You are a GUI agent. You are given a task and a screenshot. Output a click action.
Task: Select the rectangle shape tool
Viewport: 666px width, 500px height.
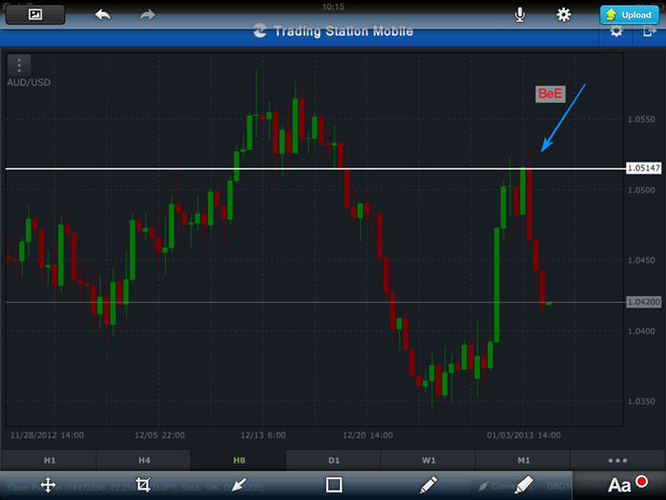[x=334, y=485]
